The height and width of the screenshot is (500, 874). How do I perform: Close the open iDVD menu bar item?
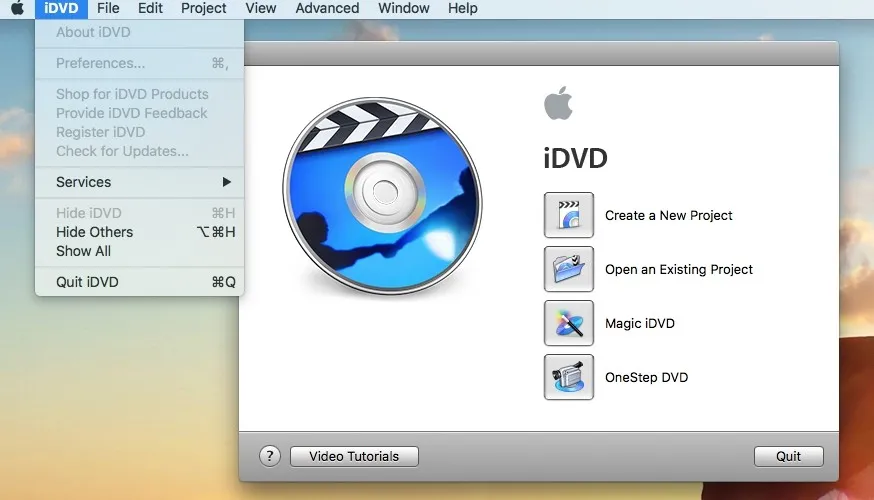pos(61,8)
